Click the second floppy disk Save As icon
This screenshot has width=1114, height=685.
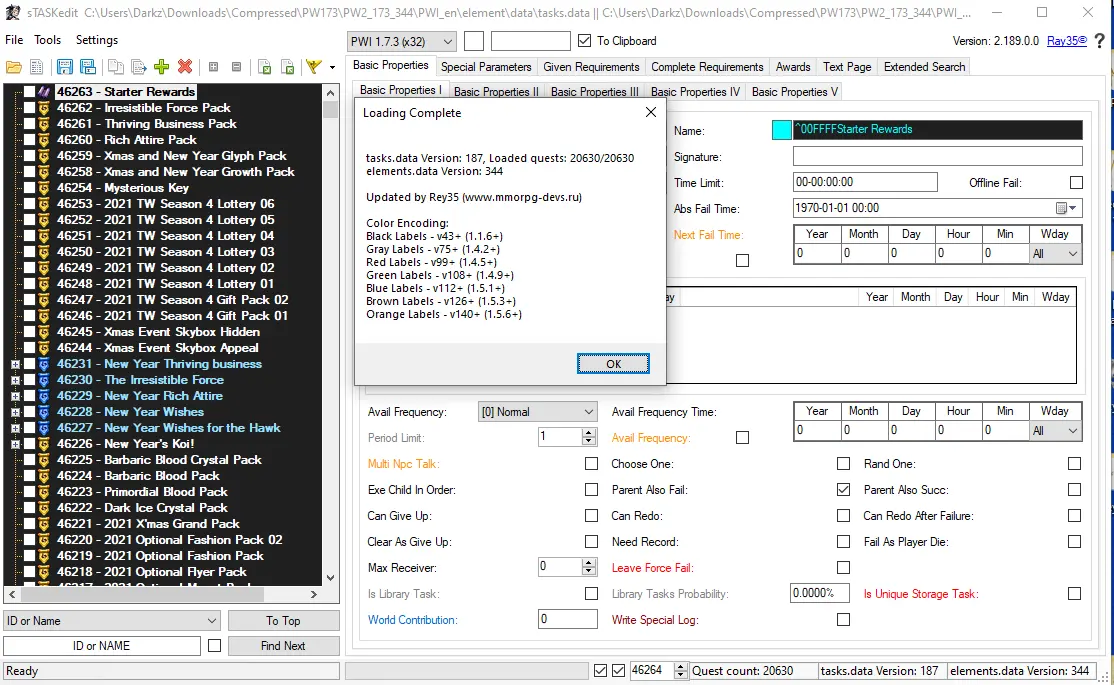(x=88, y=68)
